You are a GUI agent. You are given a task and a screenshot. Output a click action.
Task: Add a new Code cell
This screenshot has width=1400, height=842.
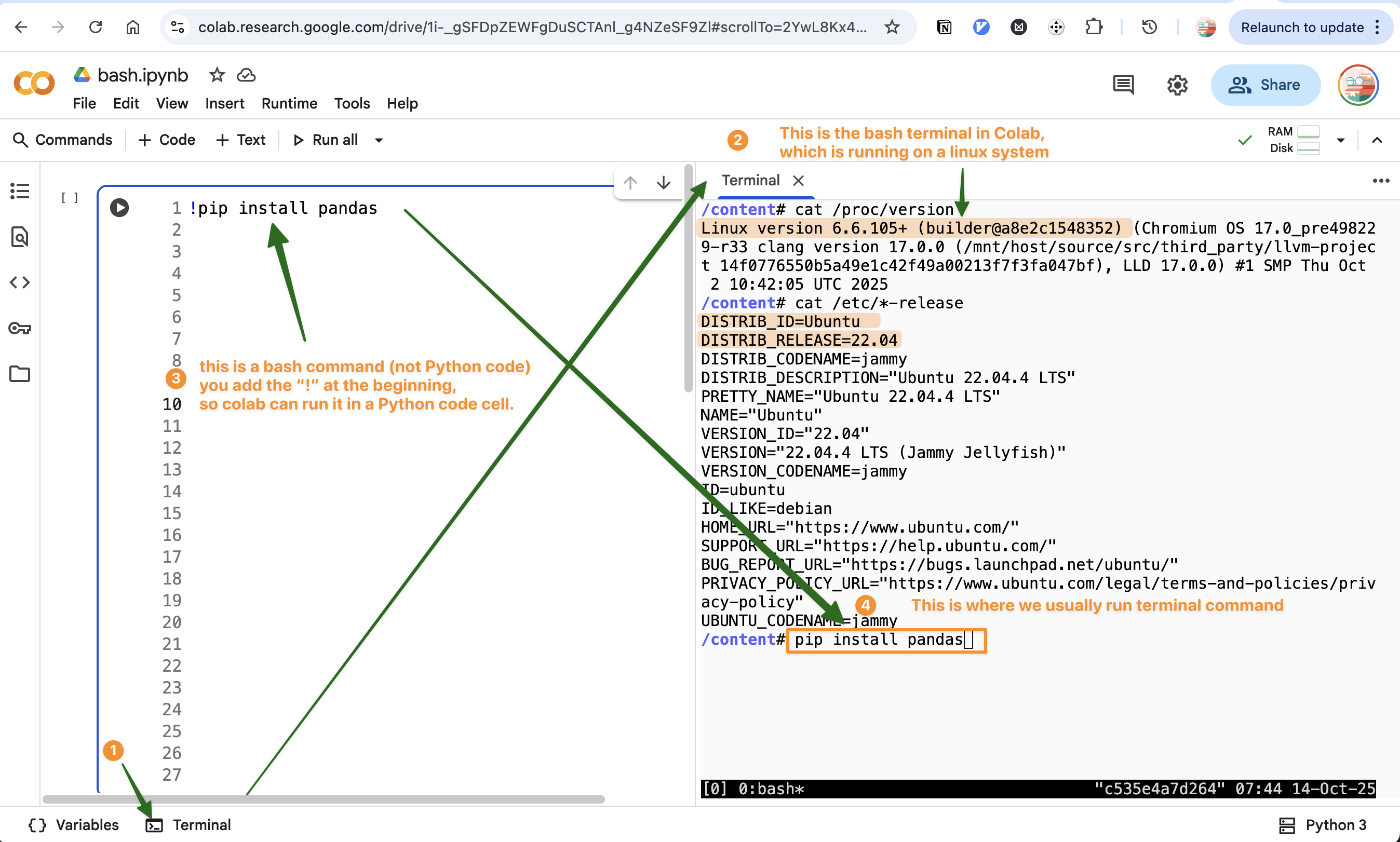(x=167, y=140)
